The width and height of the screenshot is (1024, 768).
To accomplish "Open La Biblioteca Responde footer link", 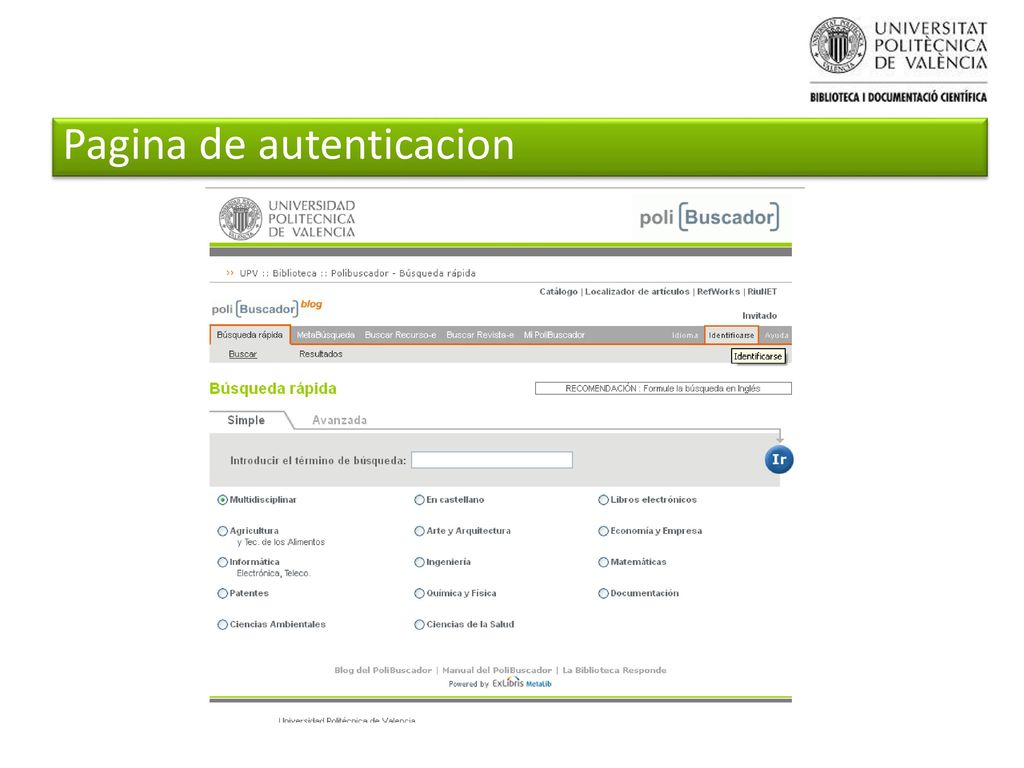I will [x=615, y=670].
